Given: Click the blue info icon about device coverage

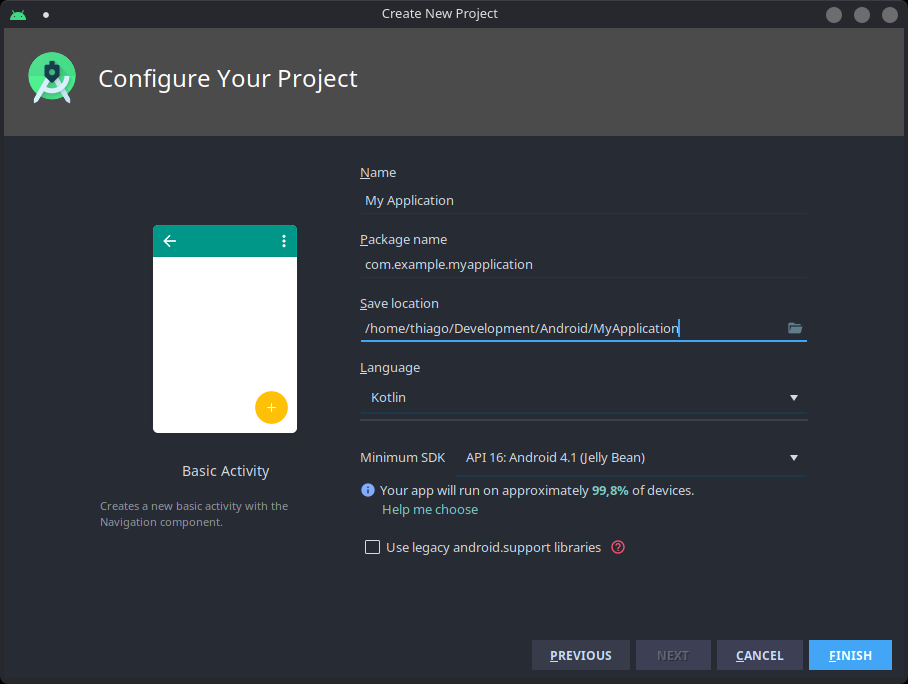Looking at the screenshot, I should [366, 490].
